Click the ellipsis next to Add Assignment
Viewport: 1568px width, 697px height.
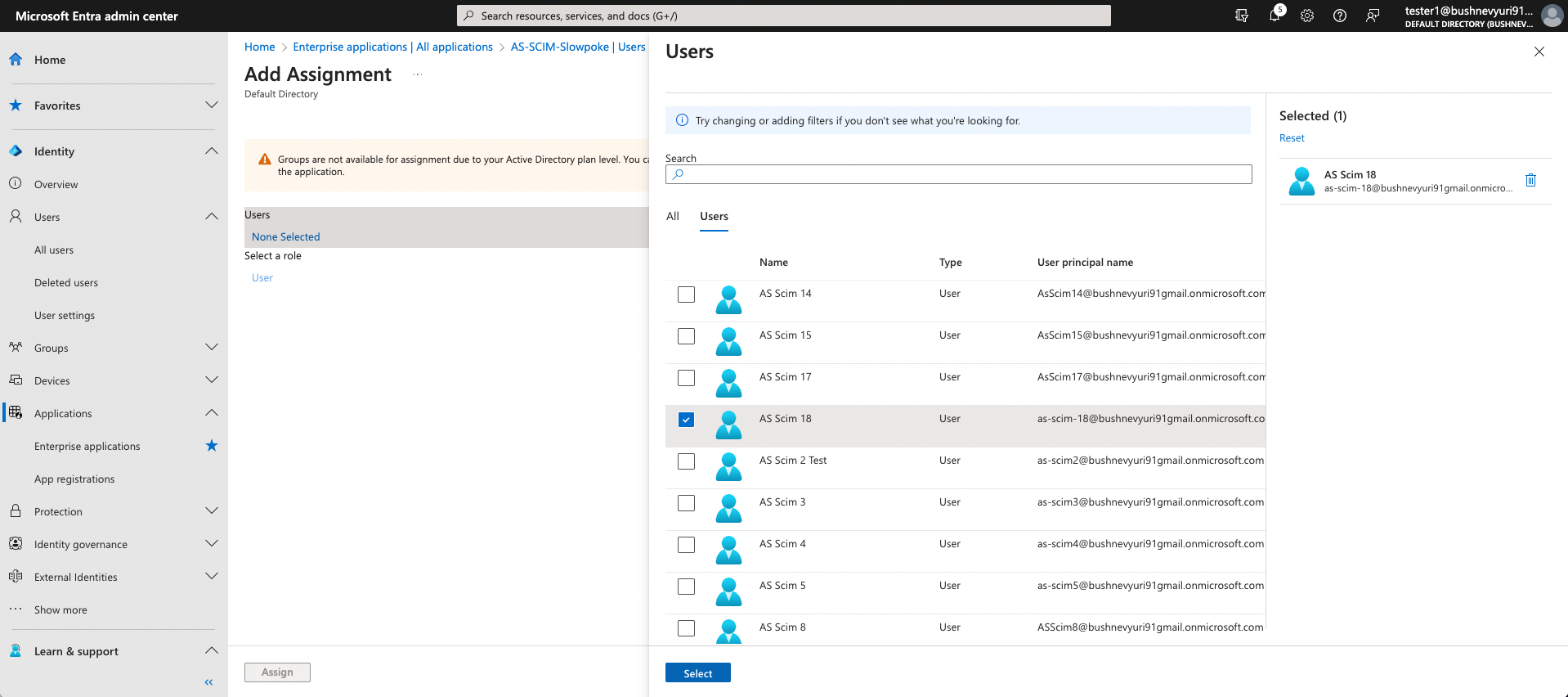pos(418,74)
